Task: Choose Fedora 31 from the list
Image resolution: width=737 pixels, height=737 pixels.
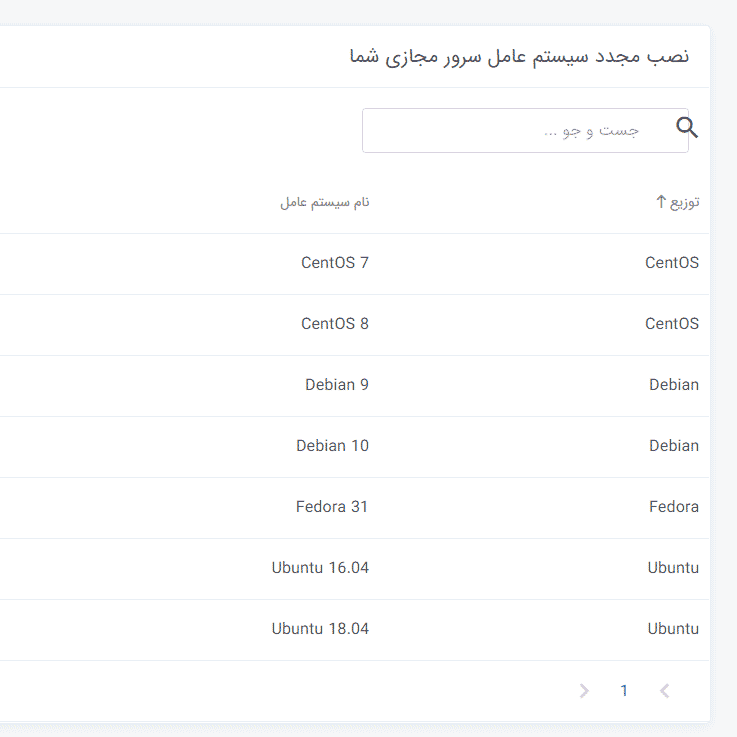Action: pos(332,507)
